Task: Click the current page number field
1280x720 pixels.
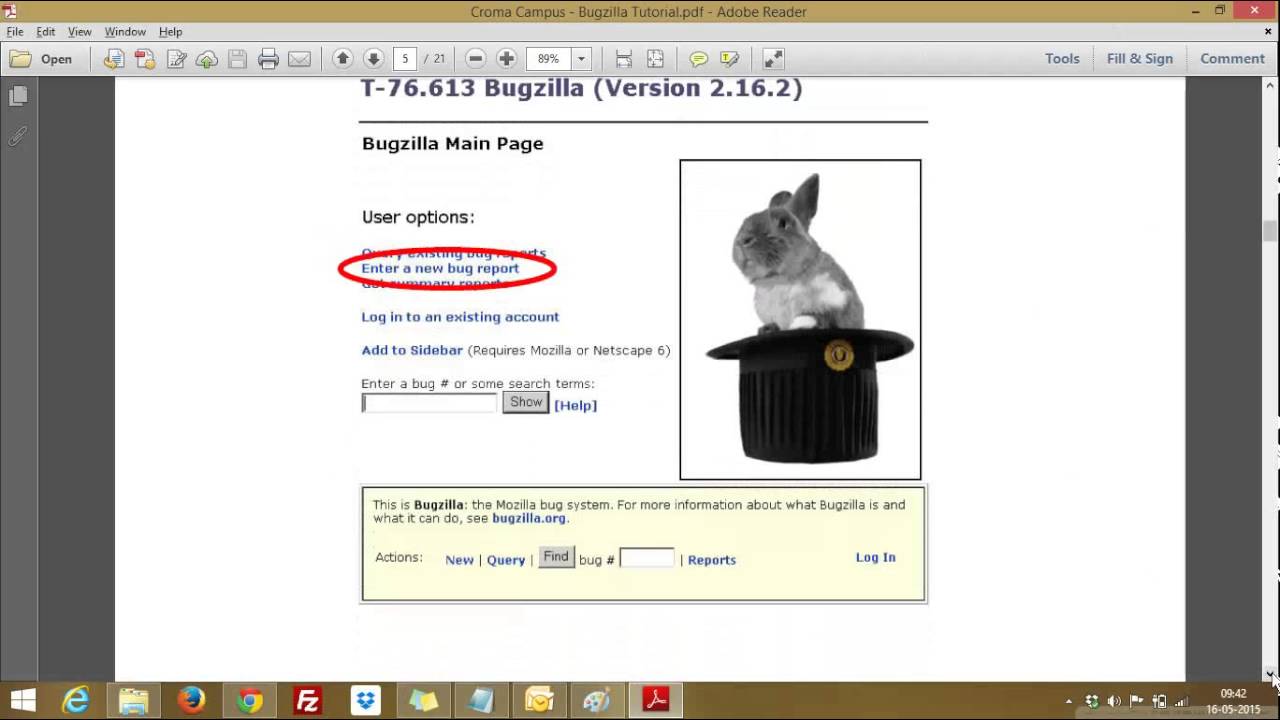Action: [405, 59]
